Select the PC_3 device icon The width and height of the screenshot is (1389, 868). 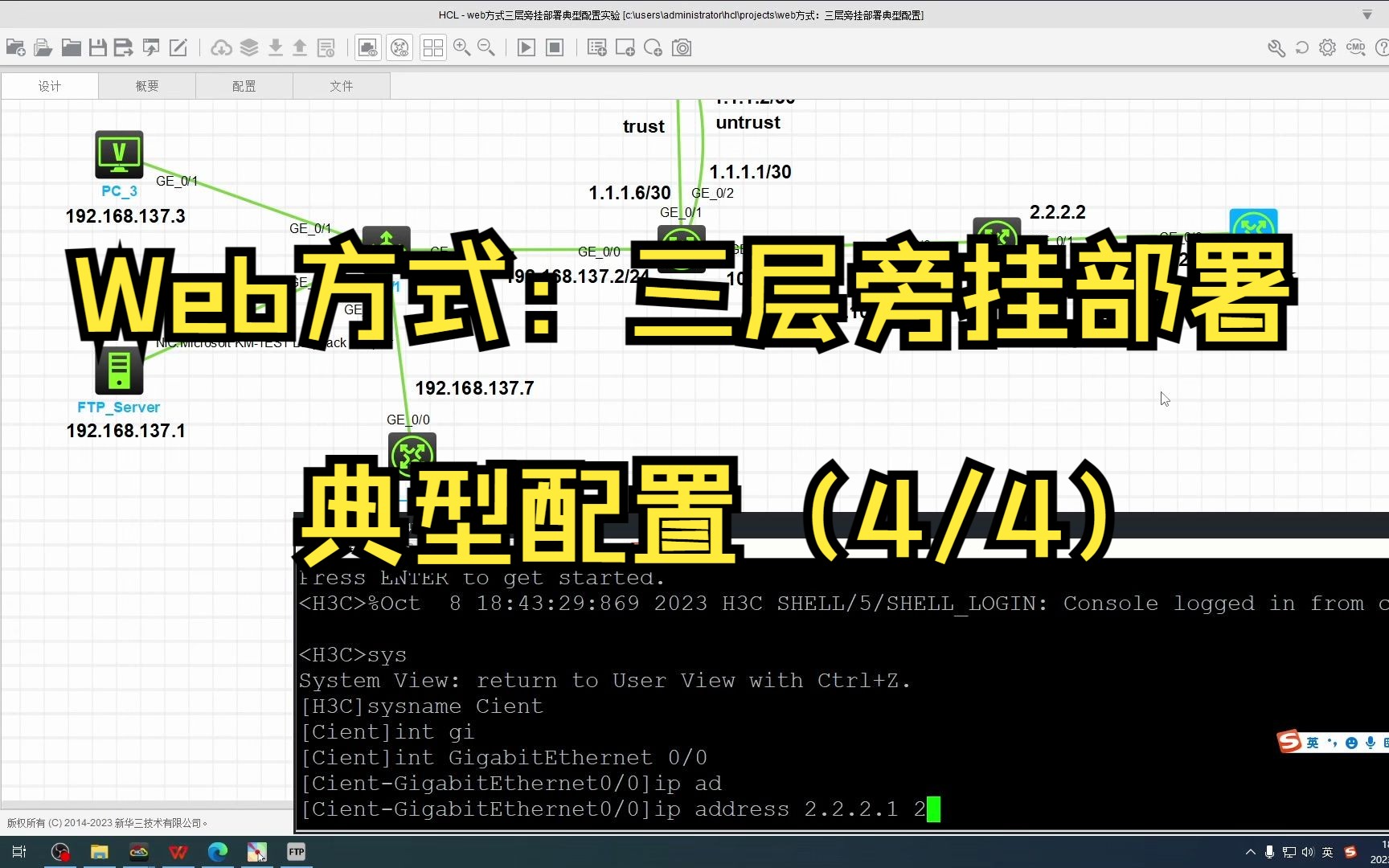tap(119, 153)
